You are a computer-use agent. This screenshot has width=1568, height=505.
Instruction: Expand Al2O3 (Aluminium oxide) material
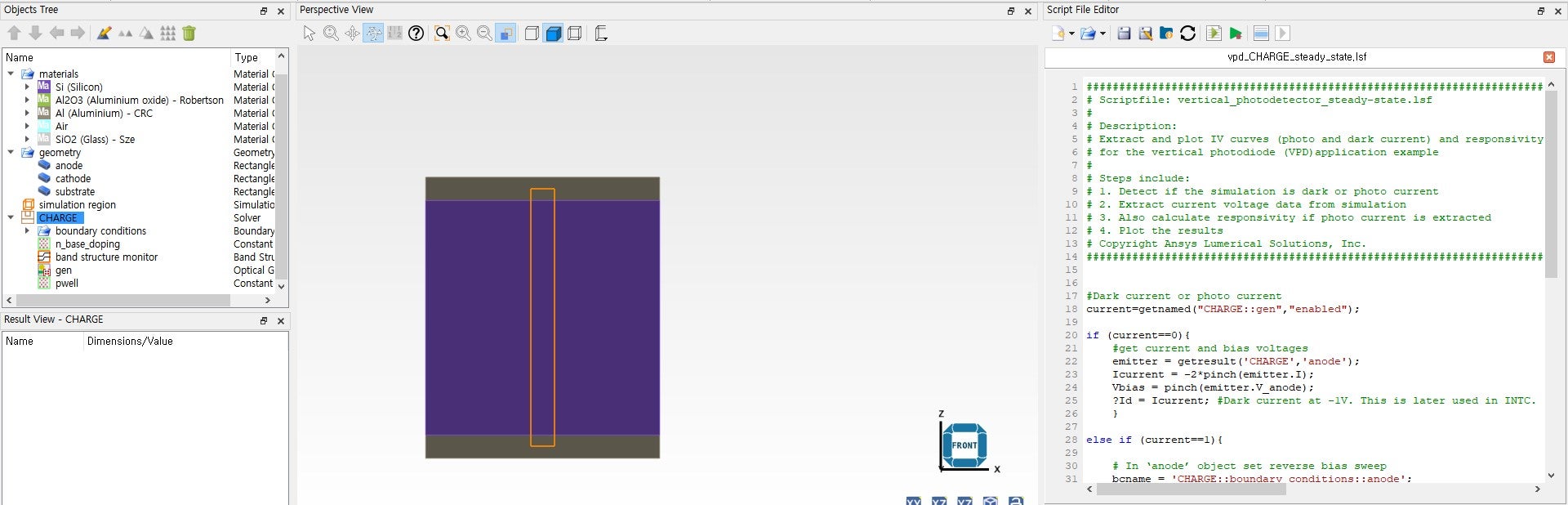coord(27,100)
